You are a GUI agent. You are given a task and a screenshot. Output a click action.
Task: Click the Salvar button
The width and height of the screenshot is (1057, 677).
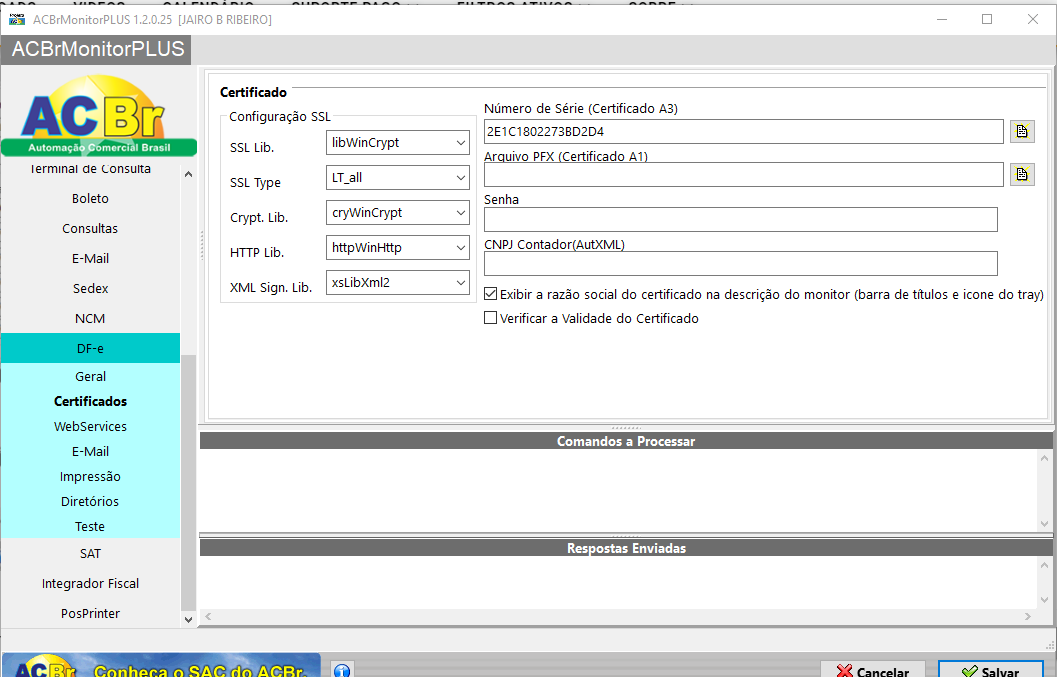click(990, 671)
